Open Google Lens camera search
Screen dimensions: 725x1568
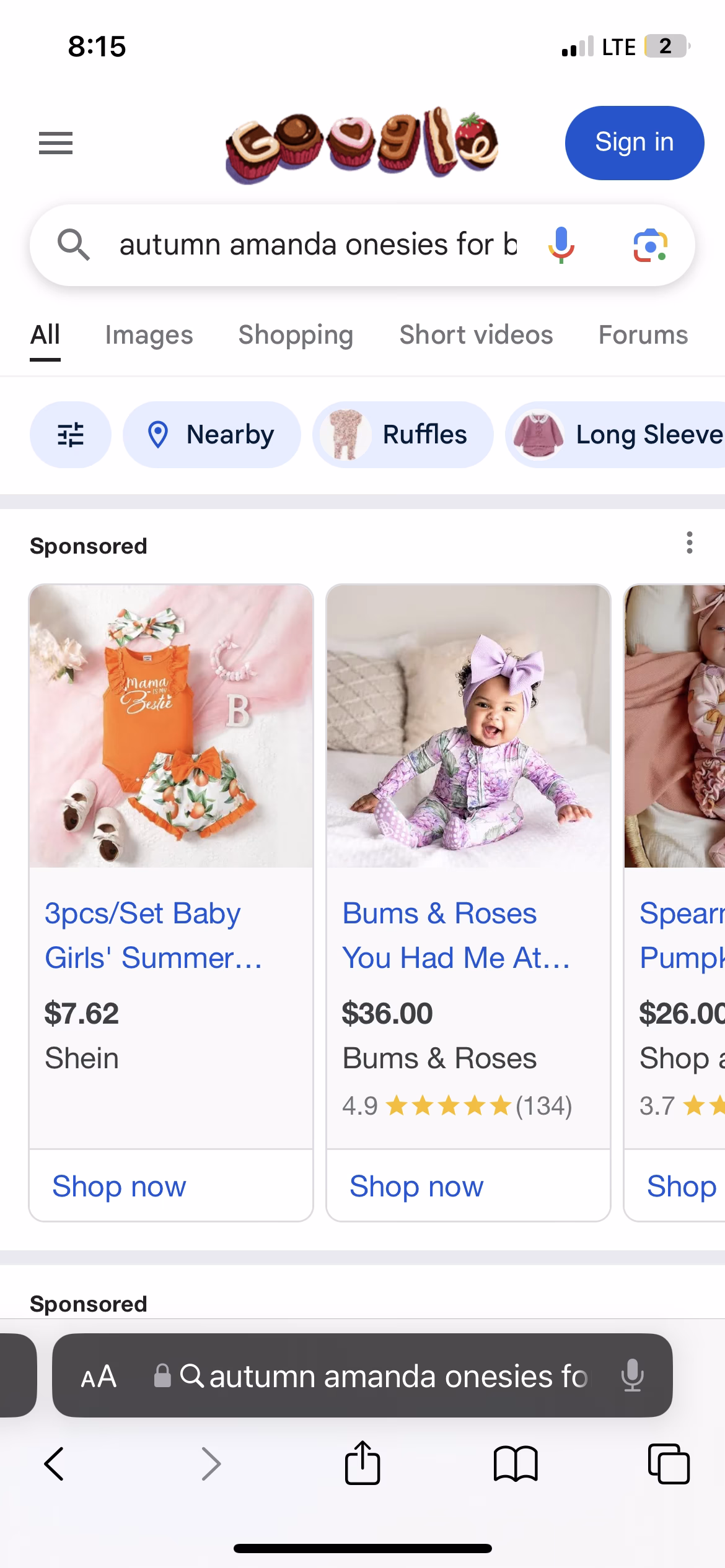650,245
